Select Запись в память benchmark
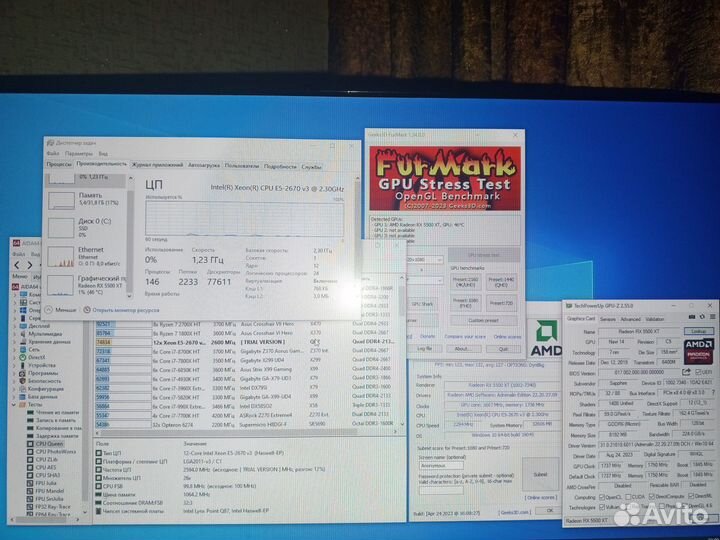The image size is (720, 540). (56, 420)
